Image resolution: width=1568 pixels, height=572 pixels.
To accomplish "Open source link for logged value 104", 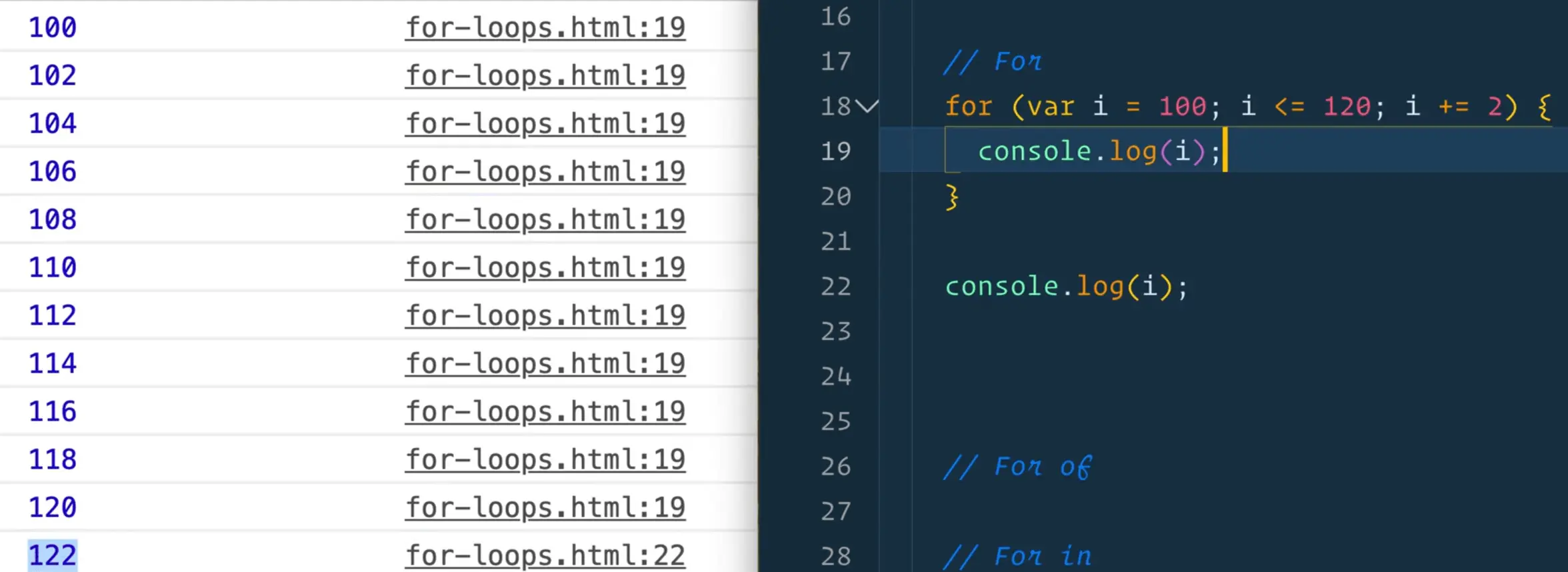I will pyautogui.click(x=545, y=124).
